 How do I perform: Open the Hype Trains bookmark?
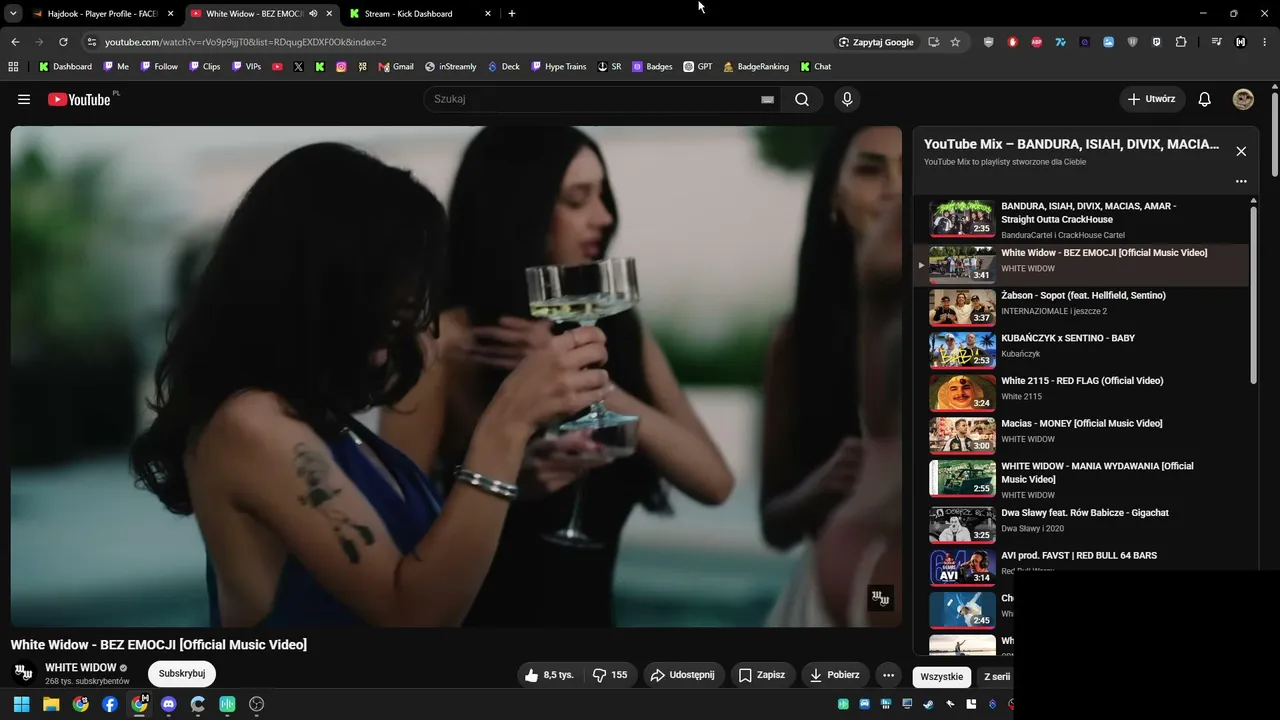[558, 67]
